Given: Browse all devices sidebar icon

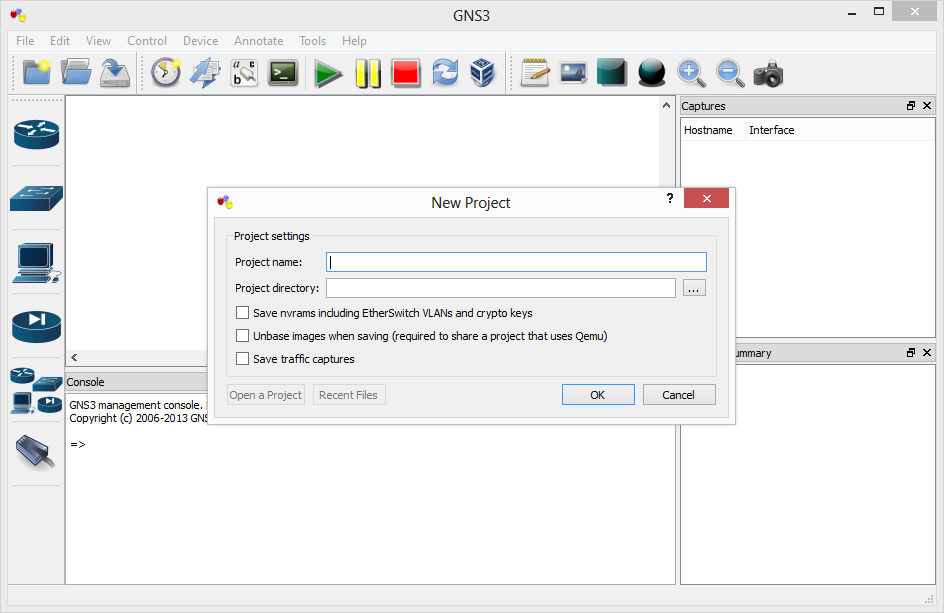Looking at the screenshot, I should [36, 391].
